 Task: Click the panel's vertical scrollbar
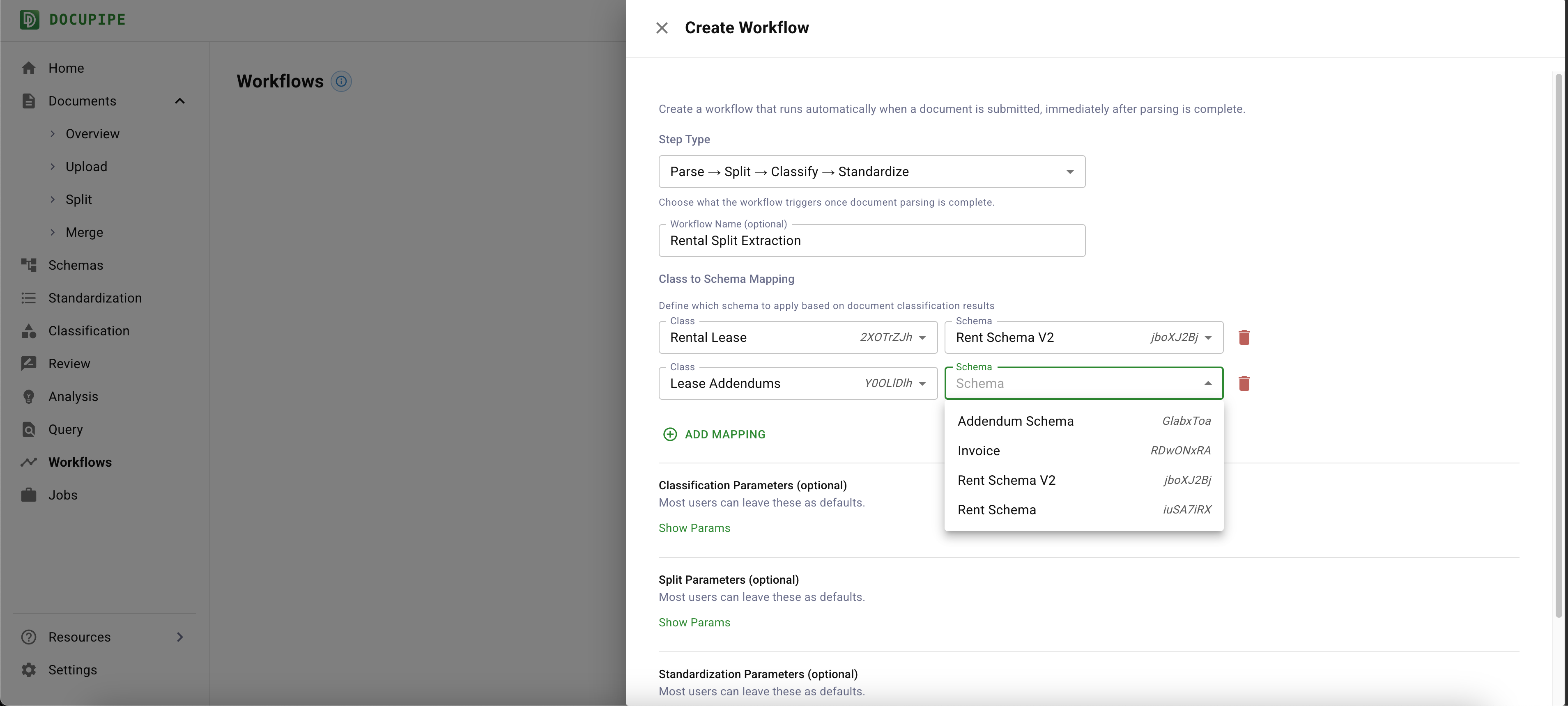(1558, 341)
